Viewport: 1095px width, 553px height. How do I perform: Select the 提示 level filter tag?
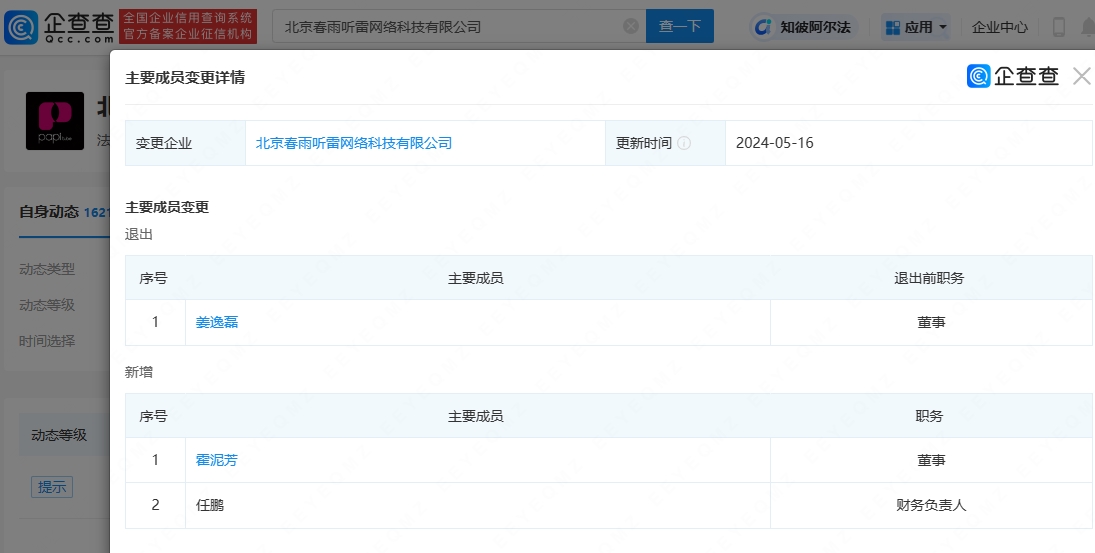tap(51, 487)
